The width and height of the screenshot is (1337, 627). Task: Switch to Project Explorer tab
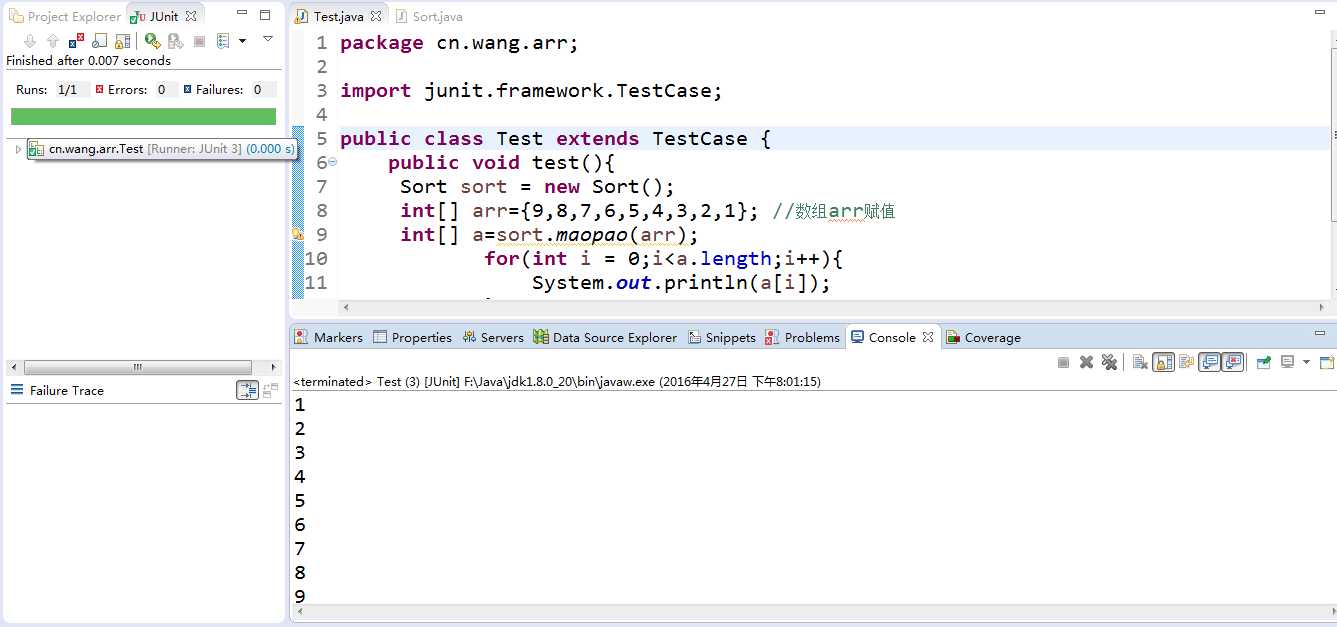click(65, 16)
